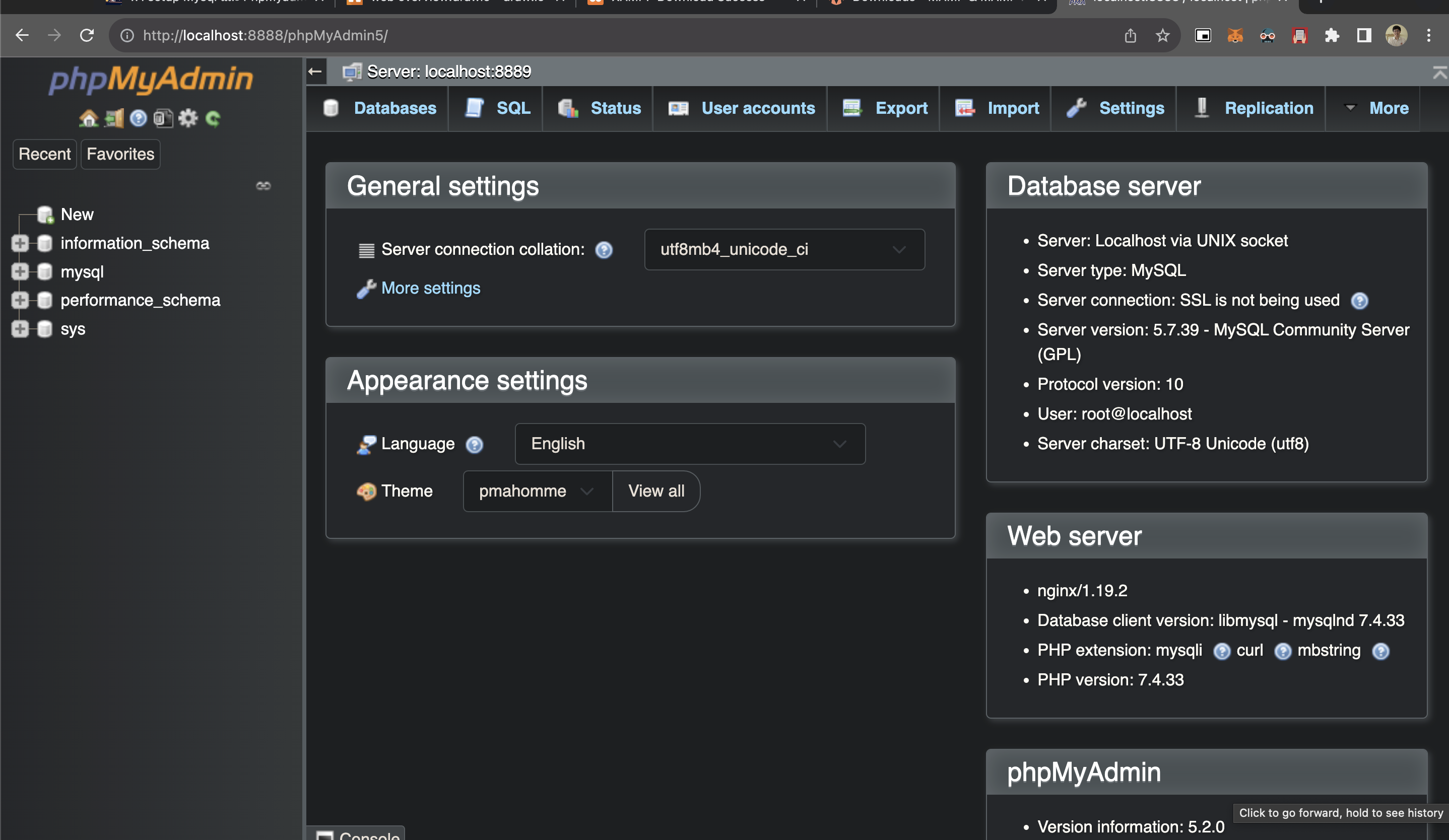Click the help icon after SSL is not being used
The image size is (1449, 840).
click(1359, 301)
